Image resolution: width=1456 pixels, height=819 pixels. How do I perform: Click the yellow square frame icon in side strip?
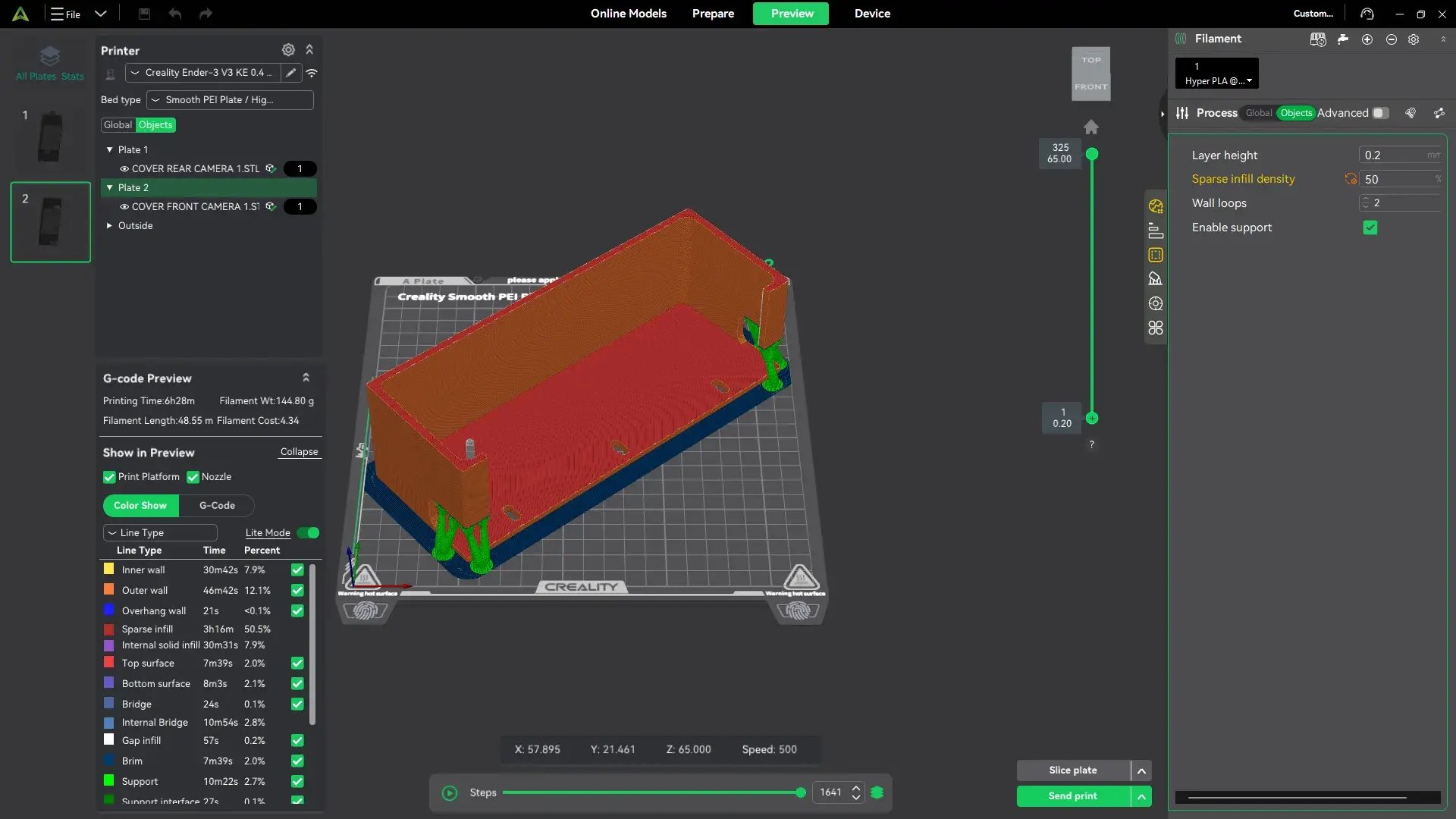(x=1156, y=255)
